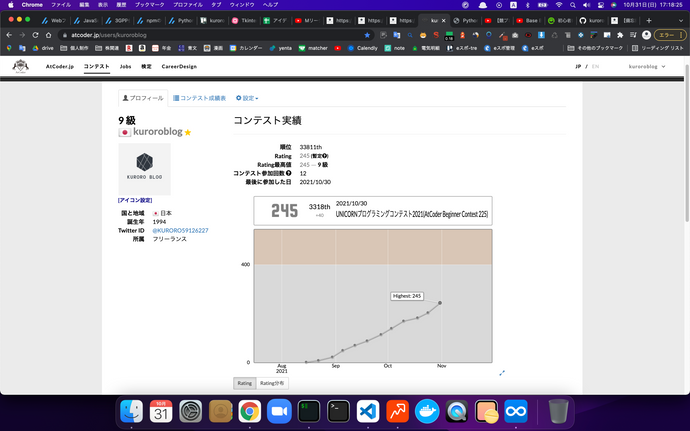Click the Highest: 245 point on graph

pos(440,303)
